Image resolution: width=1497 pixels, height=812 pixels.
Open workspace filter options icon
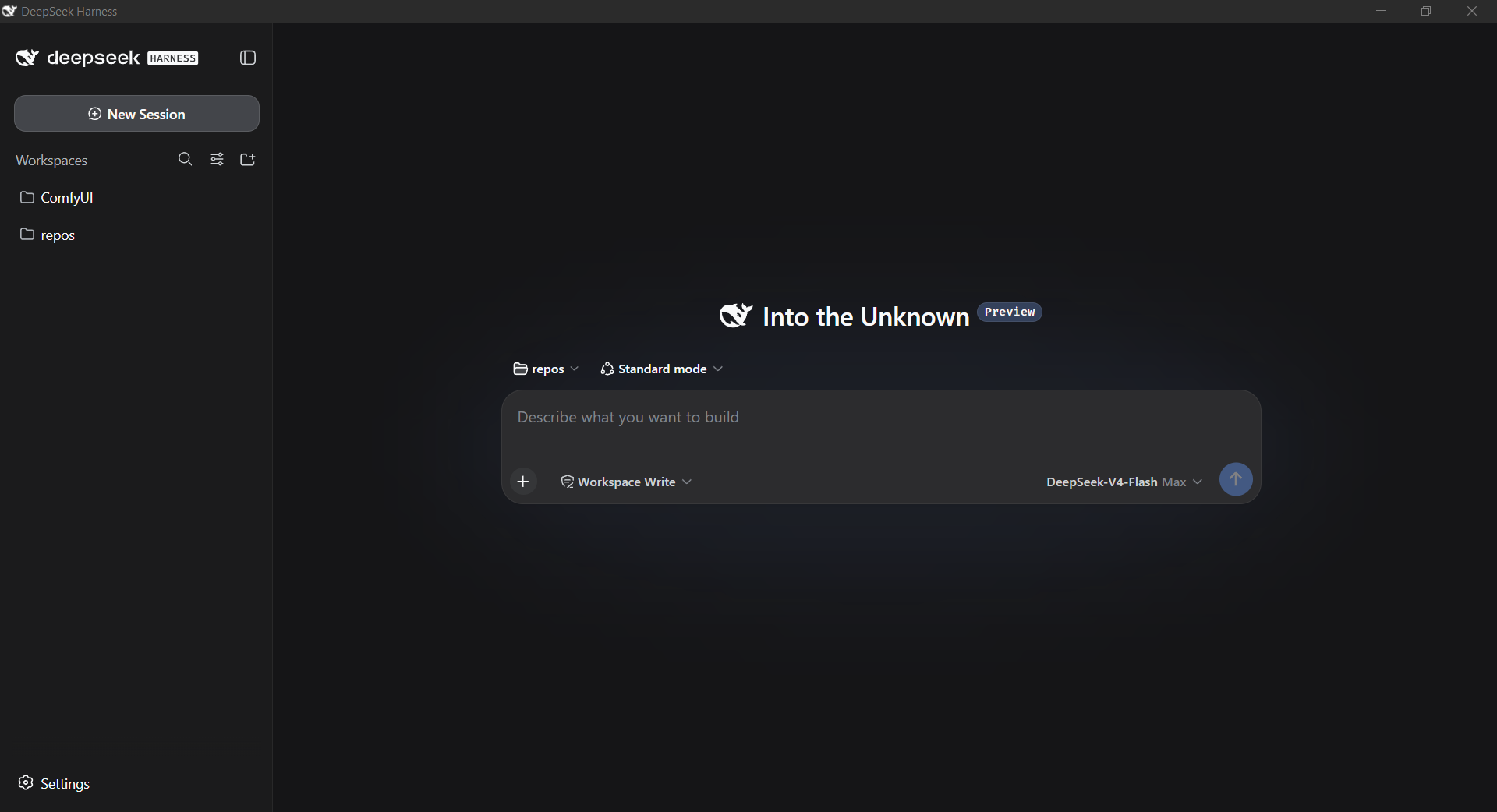[217, 159]
